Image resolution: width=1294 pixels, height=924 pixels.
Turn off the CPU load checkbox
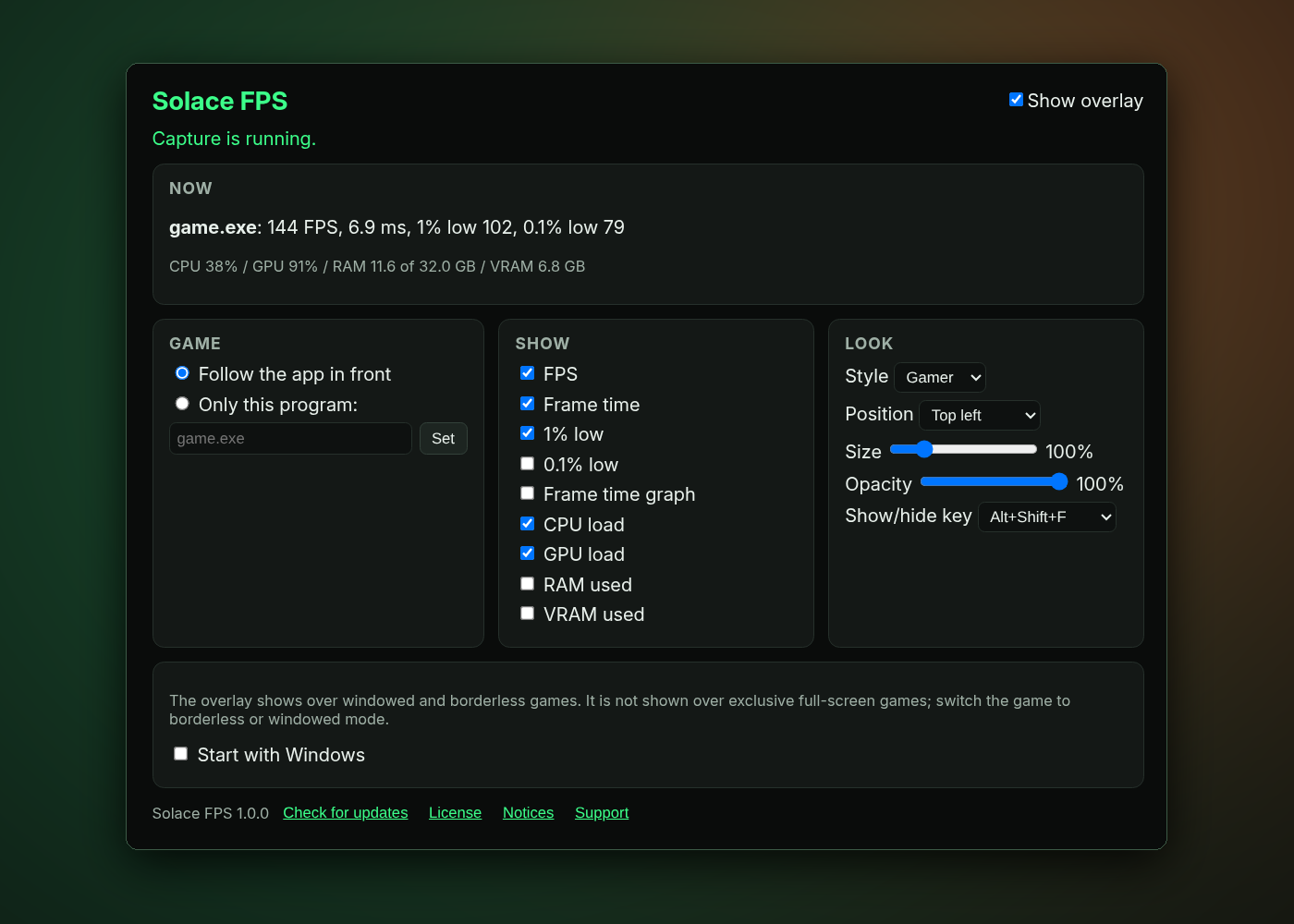coord(527,524)
